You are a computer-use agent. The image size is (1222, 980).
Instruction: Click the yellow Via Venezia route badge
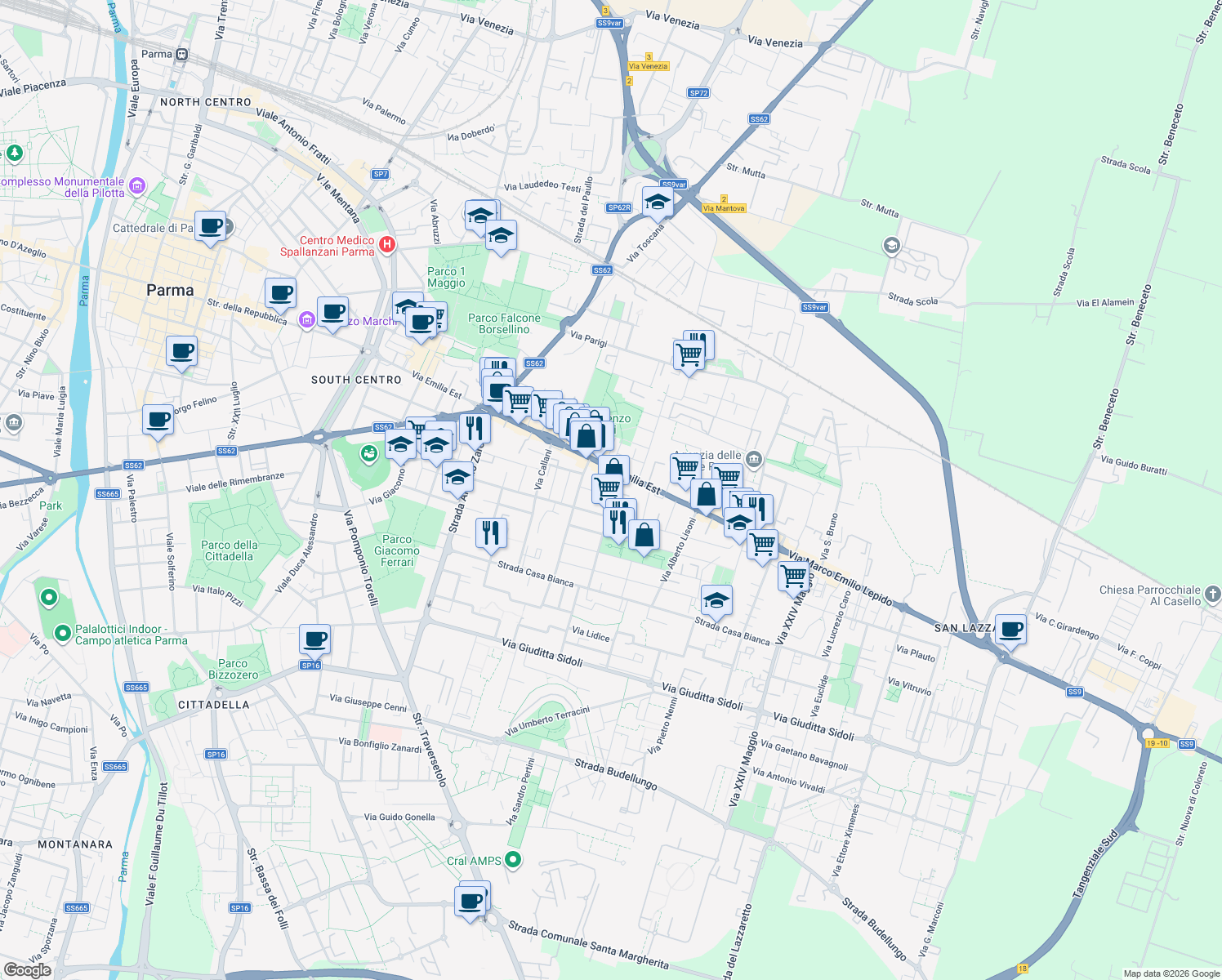[649, 66]
